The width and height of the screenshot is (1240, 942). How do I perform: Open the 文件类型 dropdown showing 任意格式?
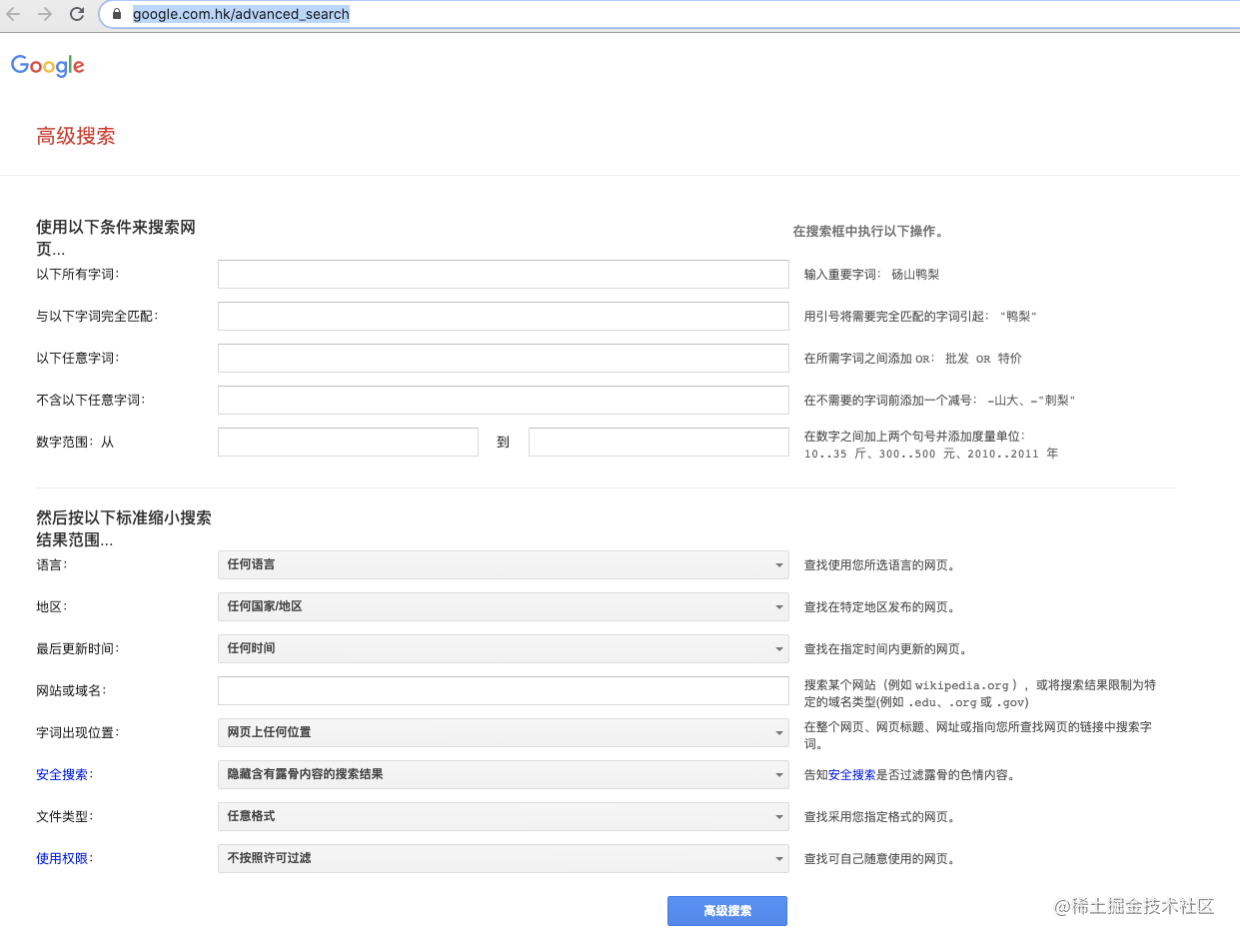(503, 817)
